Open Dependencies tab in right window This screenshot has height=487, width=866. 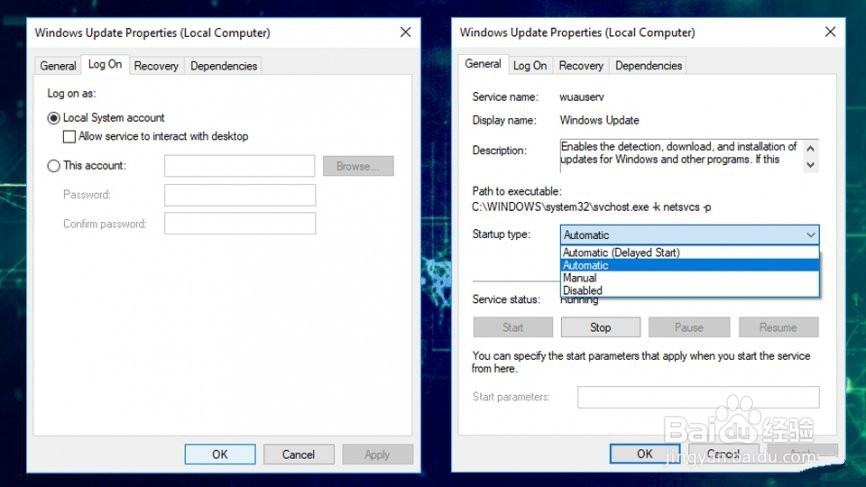click(x=648, y=66)
